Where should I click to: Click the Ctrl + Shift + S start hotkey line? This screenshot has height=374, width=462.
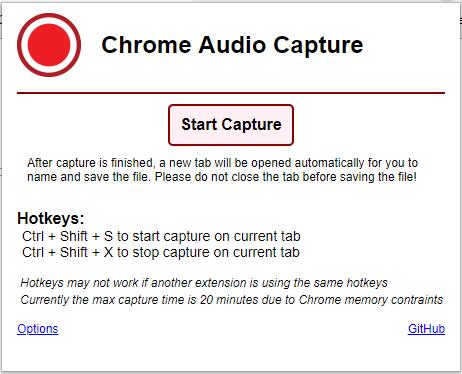pyautogui.click(x=161, y=236)
